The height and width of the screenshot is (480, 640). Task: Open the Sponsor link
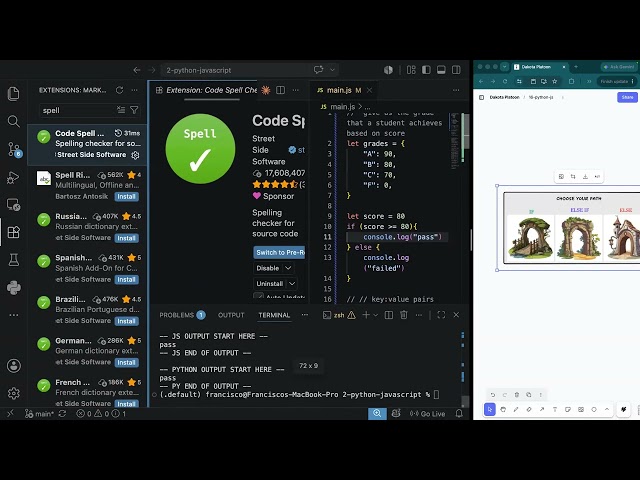click(x=273, y=196)
